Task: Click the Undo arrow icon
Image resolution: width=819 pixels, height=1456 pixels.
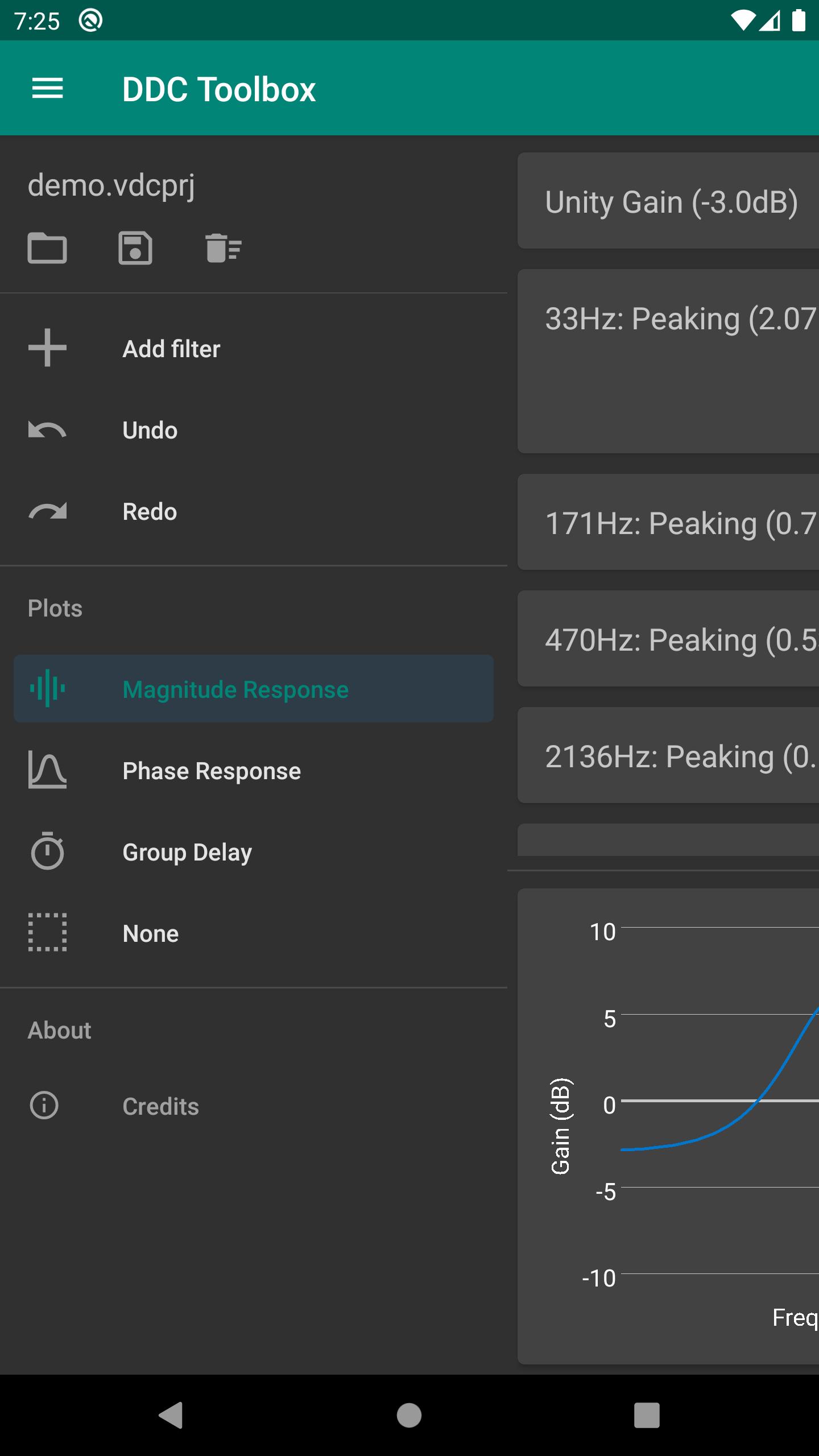Action: (47, 430)
